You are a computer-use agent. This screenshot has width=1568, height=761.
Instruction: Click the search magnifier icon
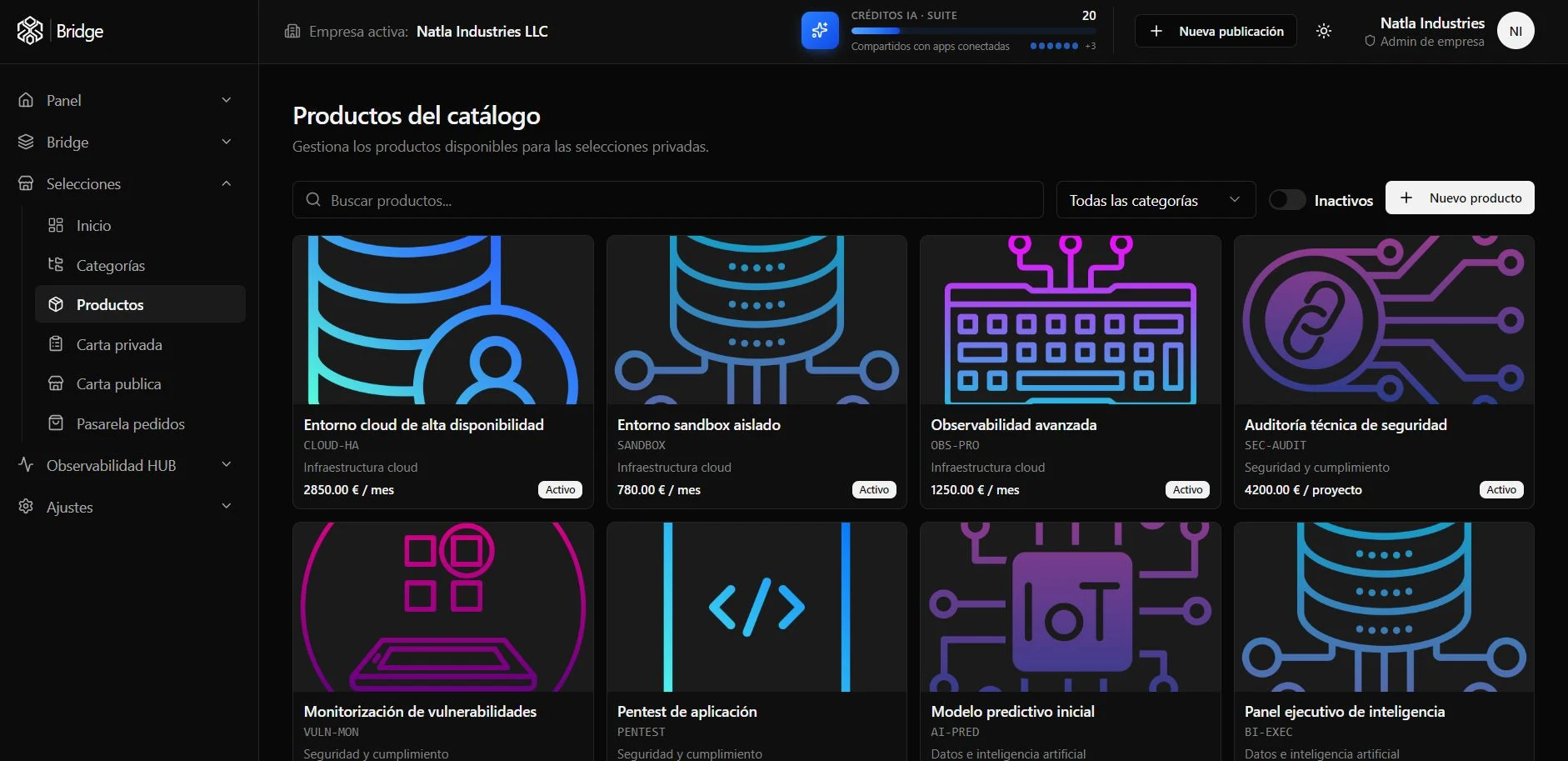(313, 200)
